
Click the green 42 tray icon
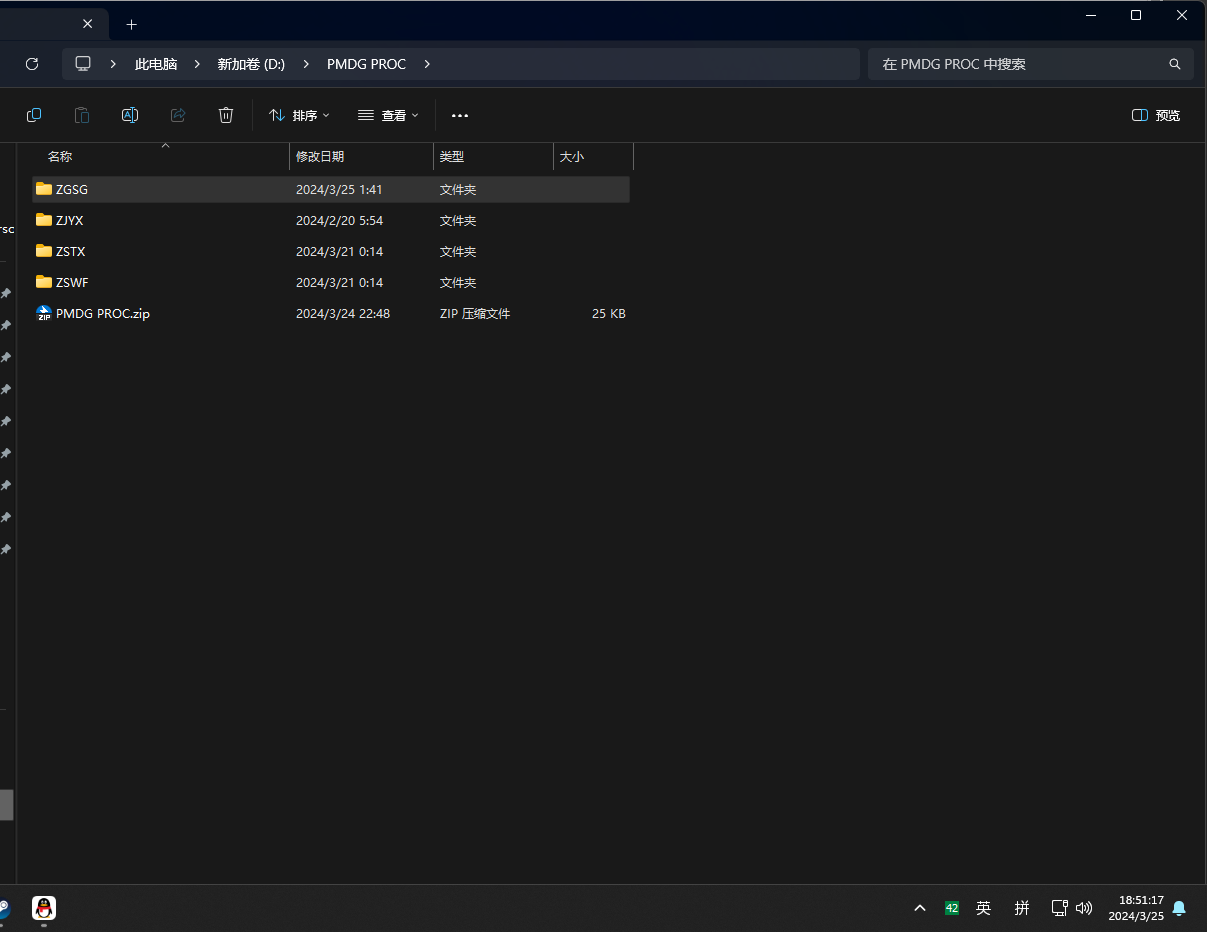click(952, 908)
